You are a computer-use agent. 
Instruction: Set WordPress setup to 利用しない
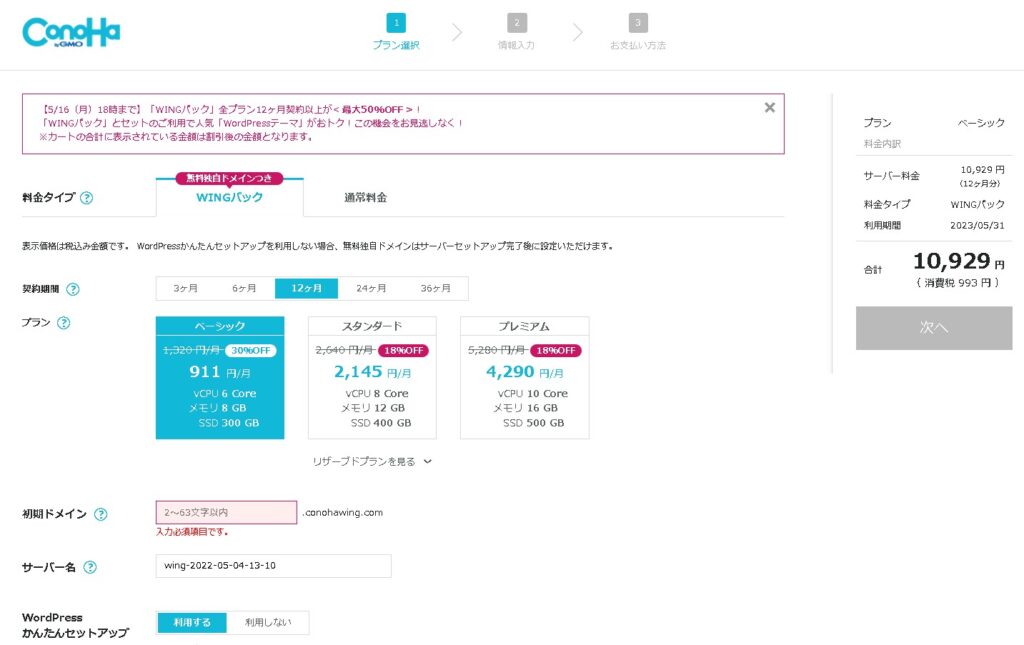[x=268, y=622]
